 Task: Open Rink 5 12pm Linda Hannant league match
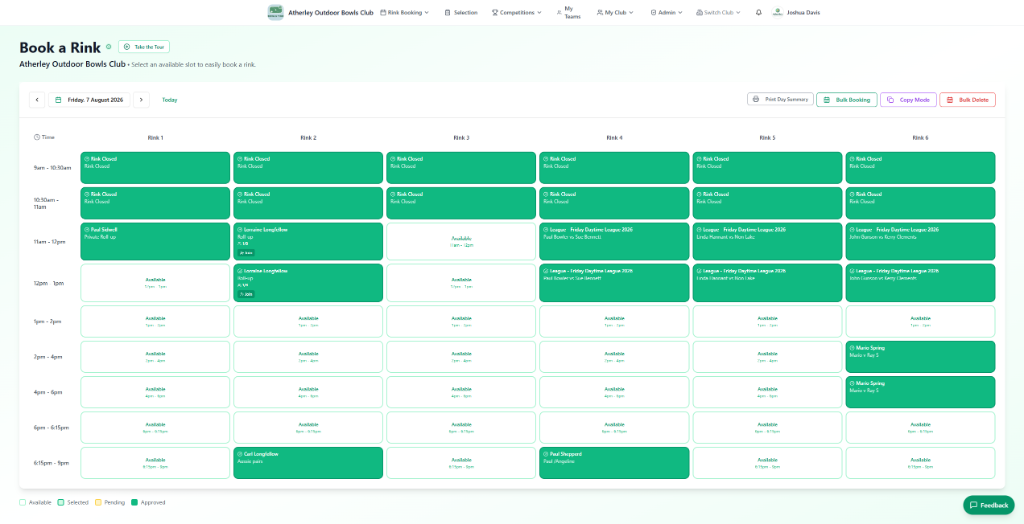point(767,283)
